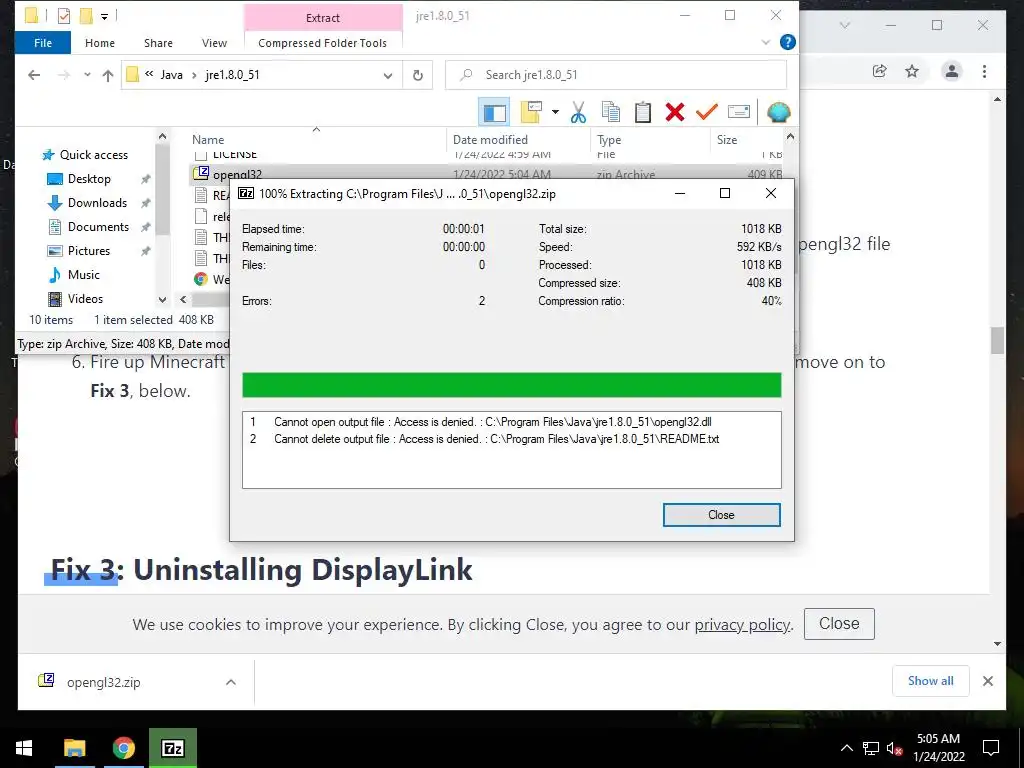Open recent locations dropdown arrow

pyautogui.click(x=87, y=75)
